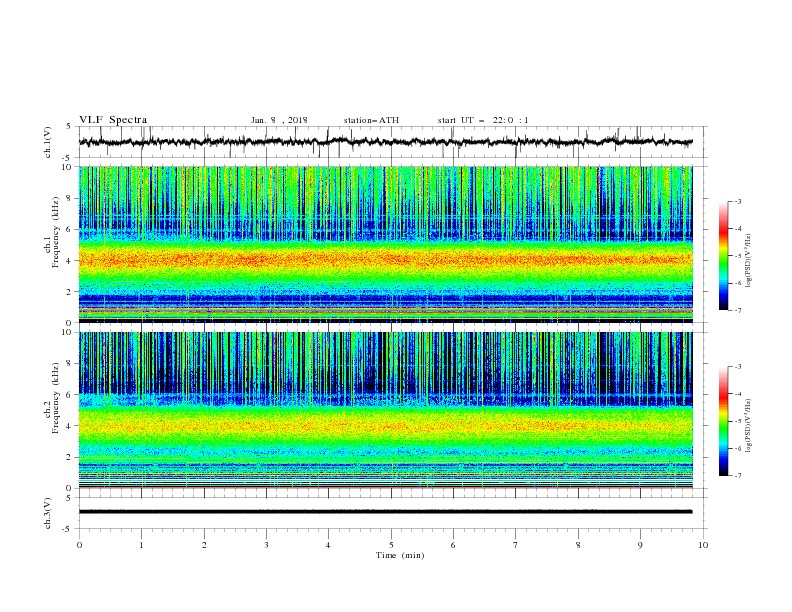
Task: Click the "-7" label on the ch.1 color bar
Action: click(x=738, y=310)
